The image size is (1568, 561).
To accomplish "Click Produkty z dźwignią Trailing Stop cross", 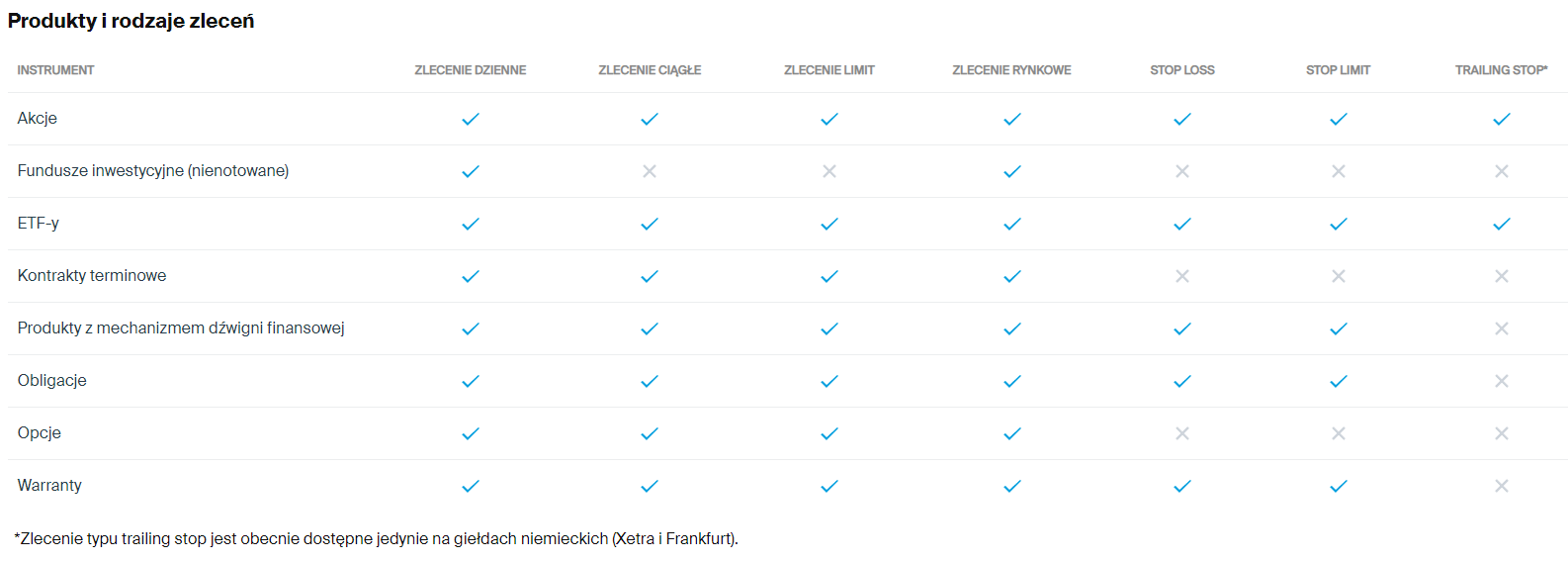I will 1501,328.
